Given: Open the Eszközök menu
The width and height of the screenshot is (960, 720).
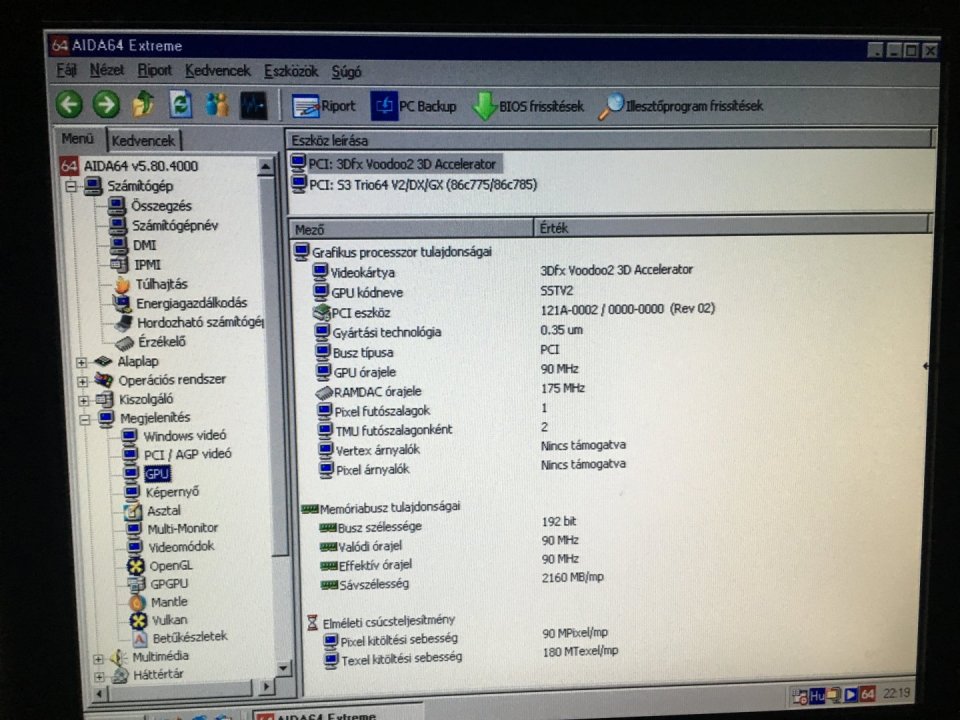Looking at the screenshot, I should click(x=291, y=72).
